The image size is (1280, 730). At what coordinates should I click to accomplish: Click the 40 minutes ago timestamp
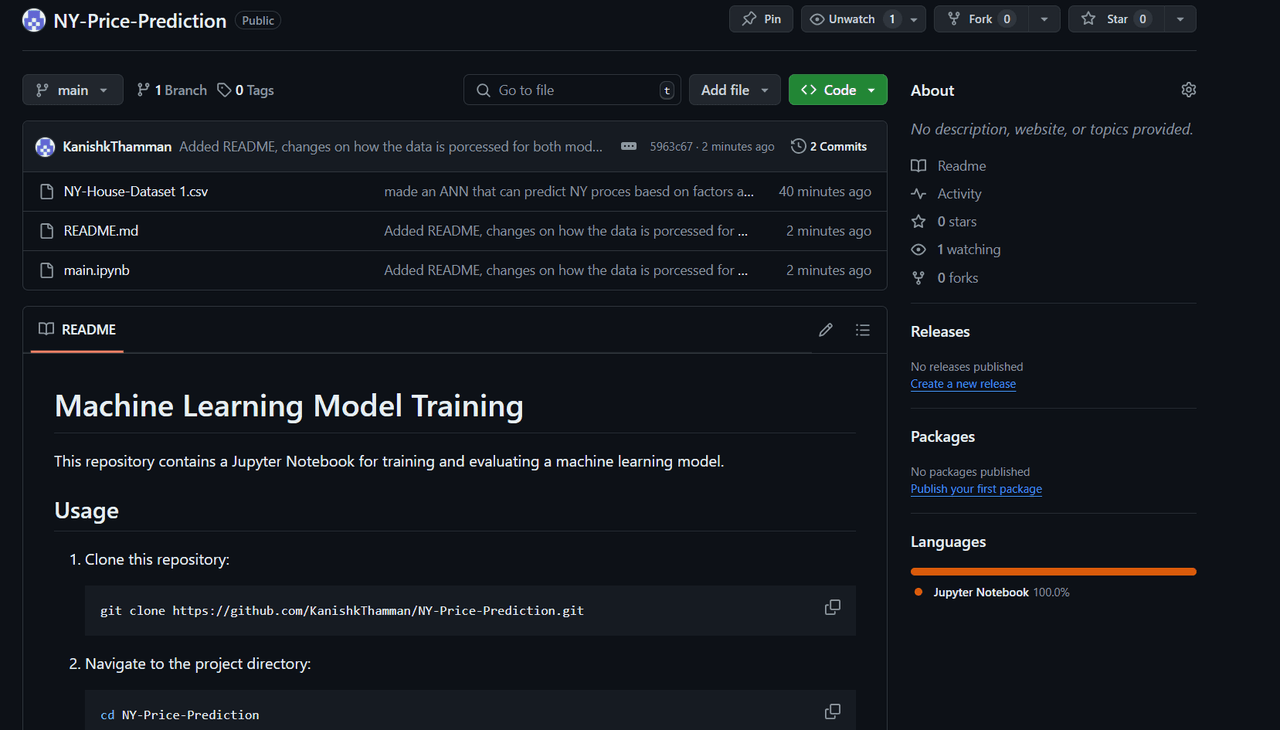tap(825, 191)
